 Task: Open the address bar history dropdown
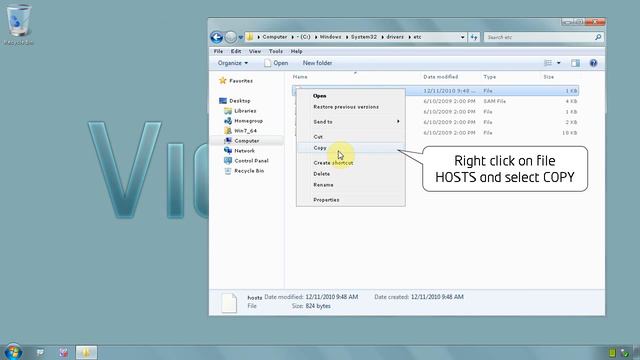pyautogui.click(x=462, y=37)
